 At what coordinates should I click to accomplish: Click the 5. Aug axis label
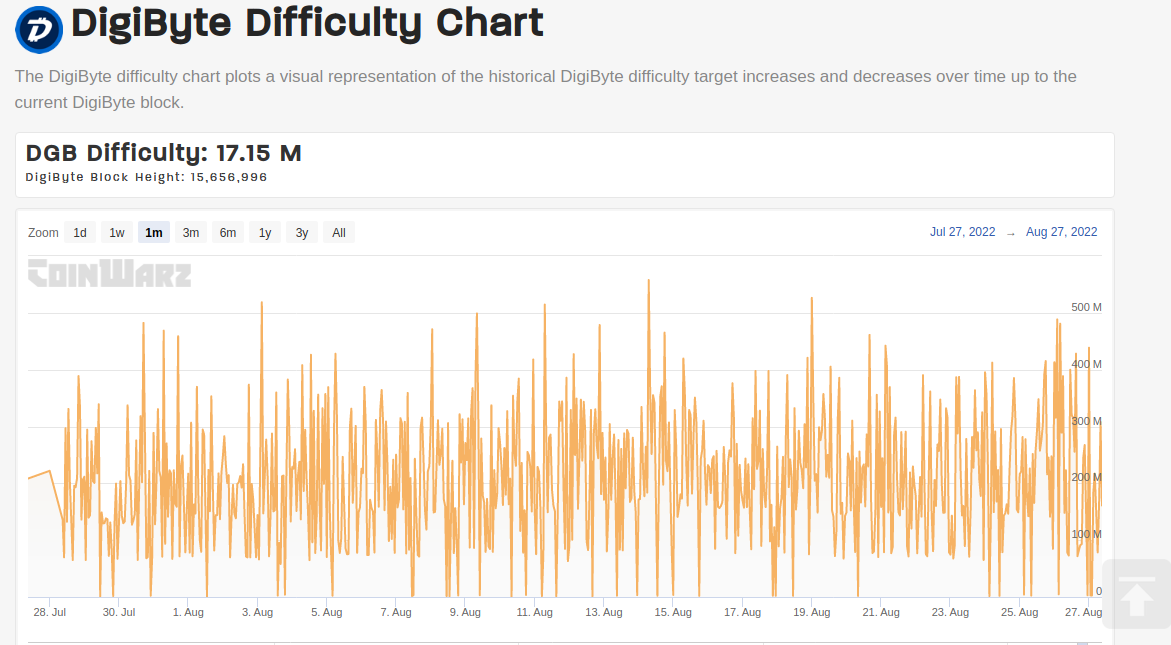(327, 612)
